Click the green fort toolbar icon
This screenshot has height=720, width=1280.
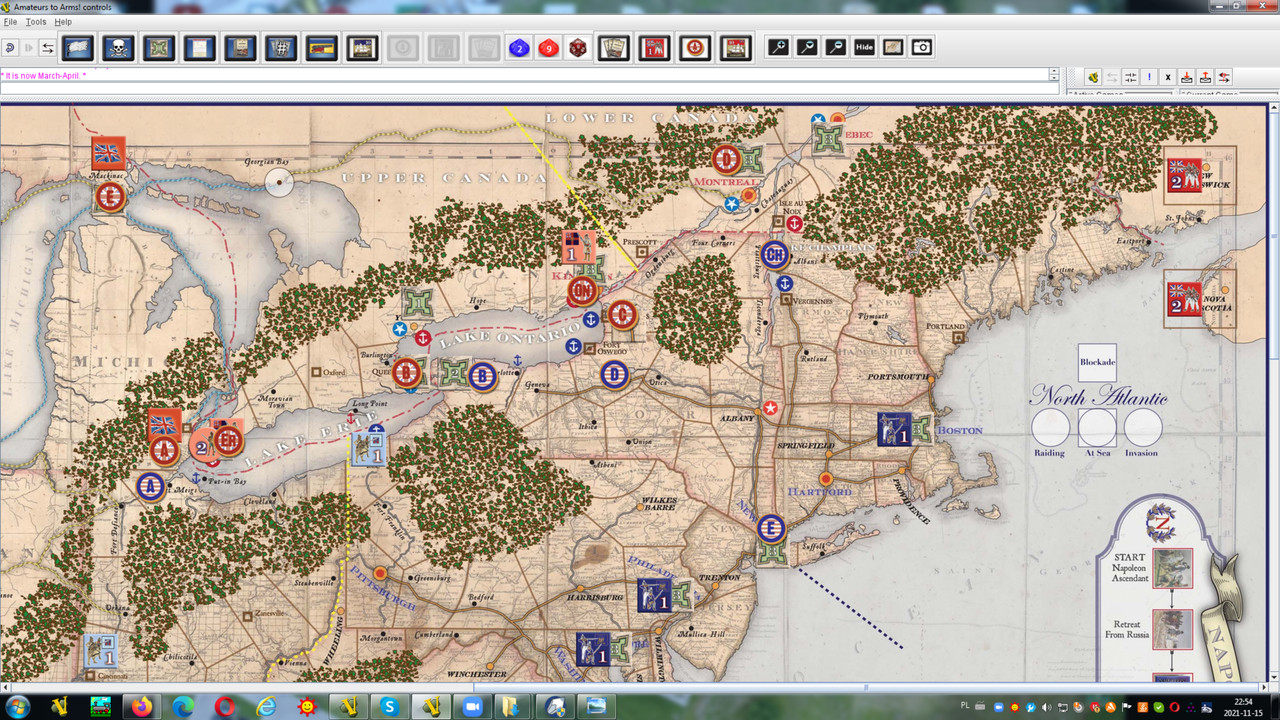coord(159,47)
